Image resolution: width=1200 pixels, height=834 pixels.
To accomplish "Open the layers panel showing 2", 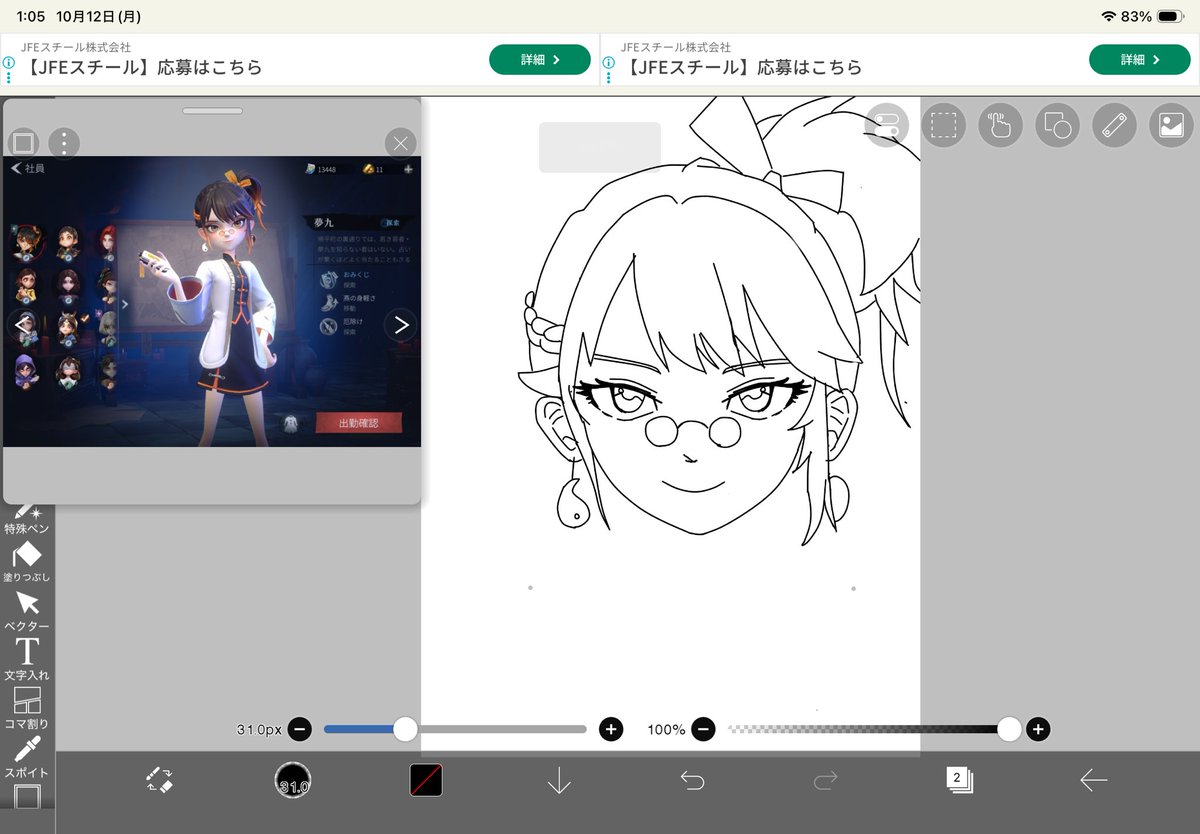I will (959, 780).
